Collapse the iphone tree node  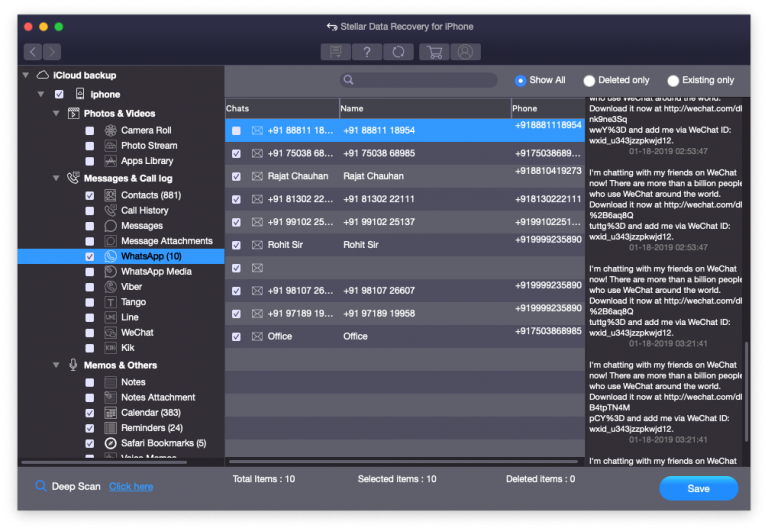[41, 94]
